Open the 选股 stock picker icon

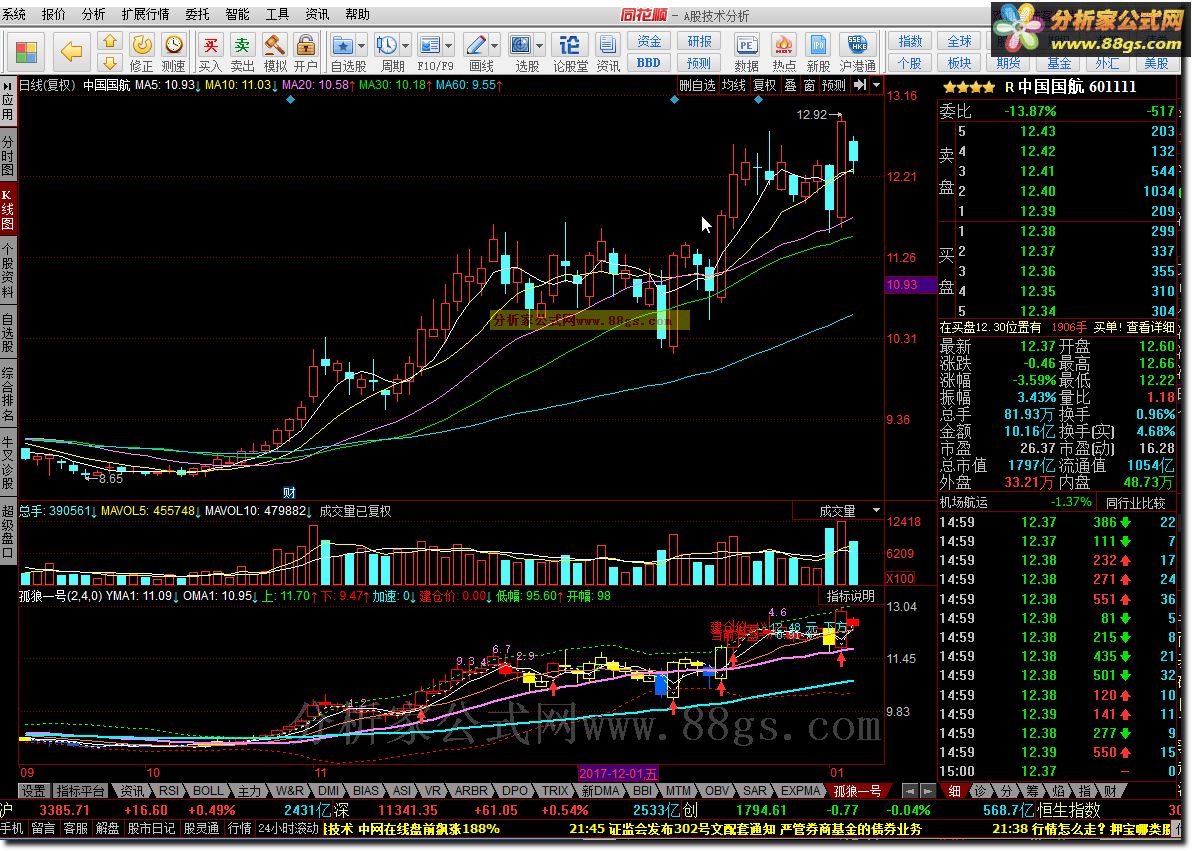[x=521, y=53]
